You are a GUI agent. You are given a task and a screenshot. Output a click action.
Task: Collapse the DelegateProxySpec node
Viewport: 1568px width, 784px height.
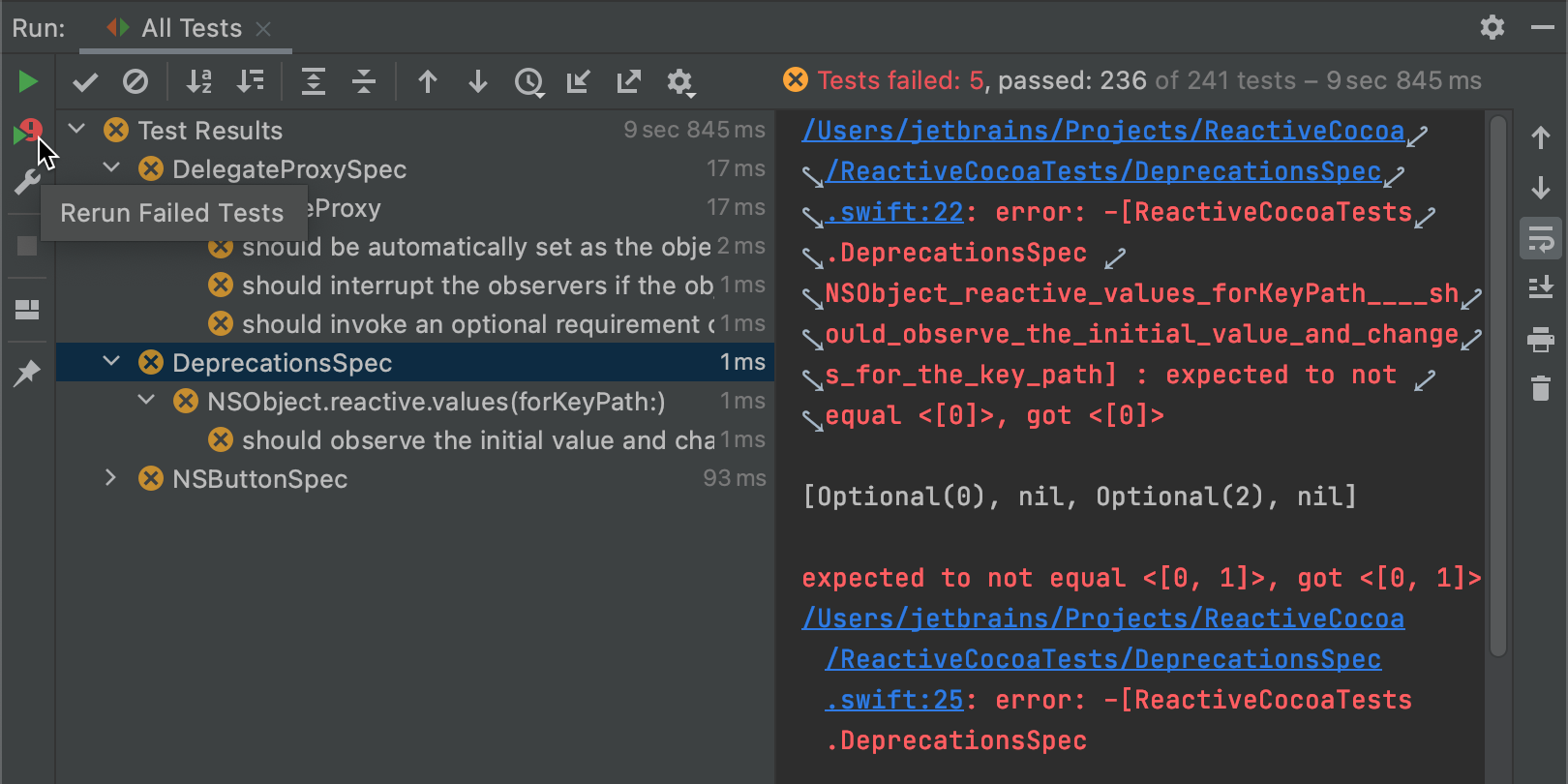[x=112, y=168]
